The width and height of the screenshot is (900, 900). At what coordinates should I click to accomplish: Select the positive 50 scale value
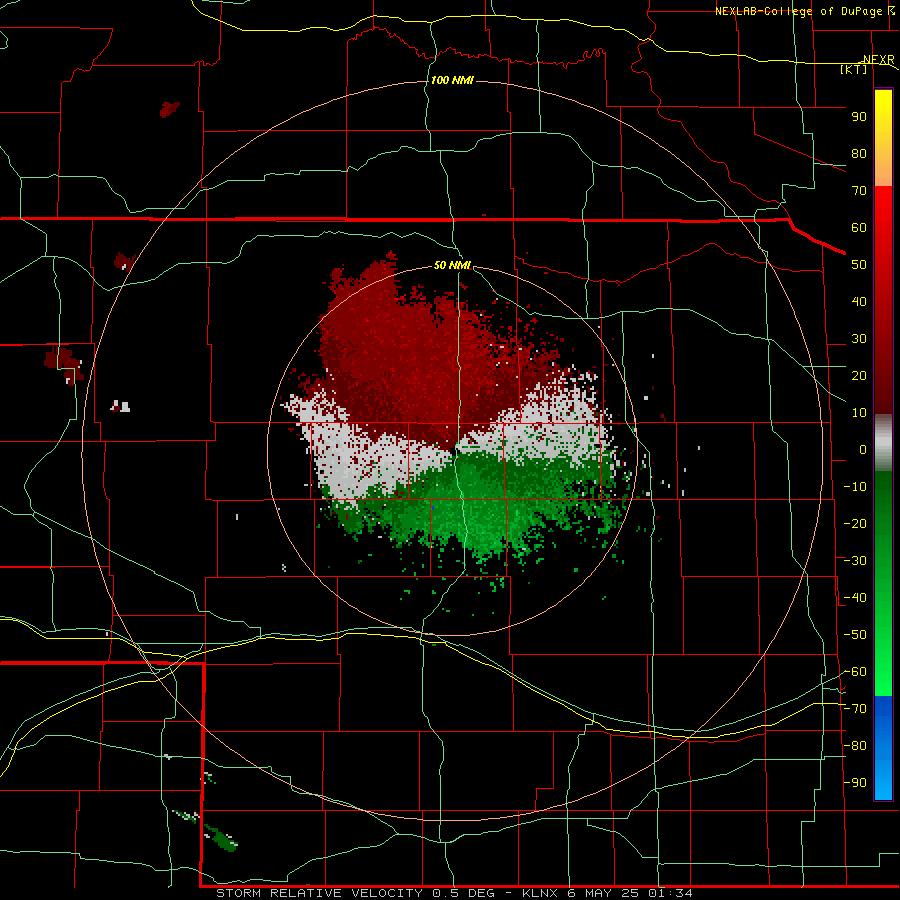(859, 265)
